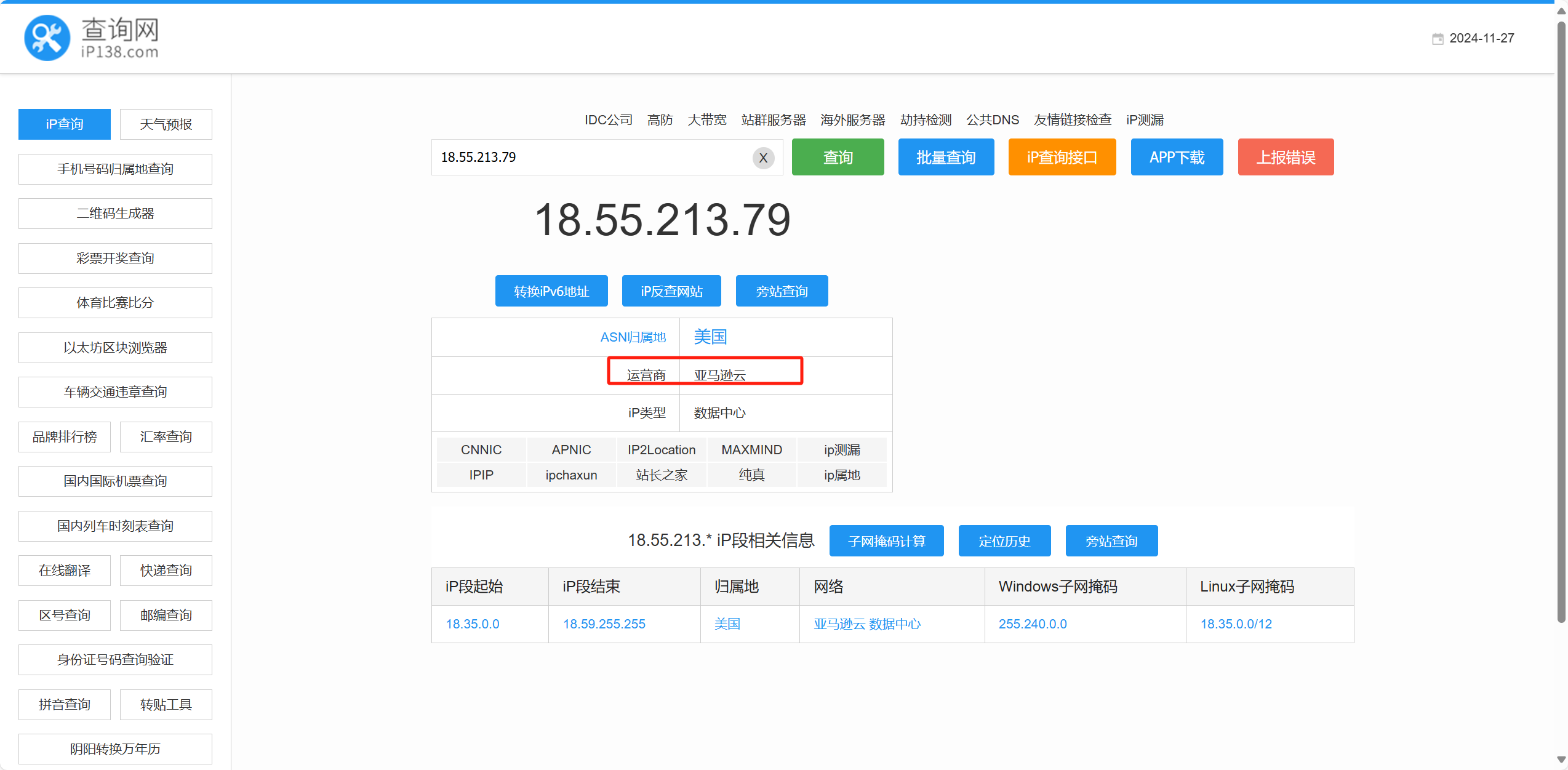Click the APP下载 button
1568x770 pixels.
1177,158
